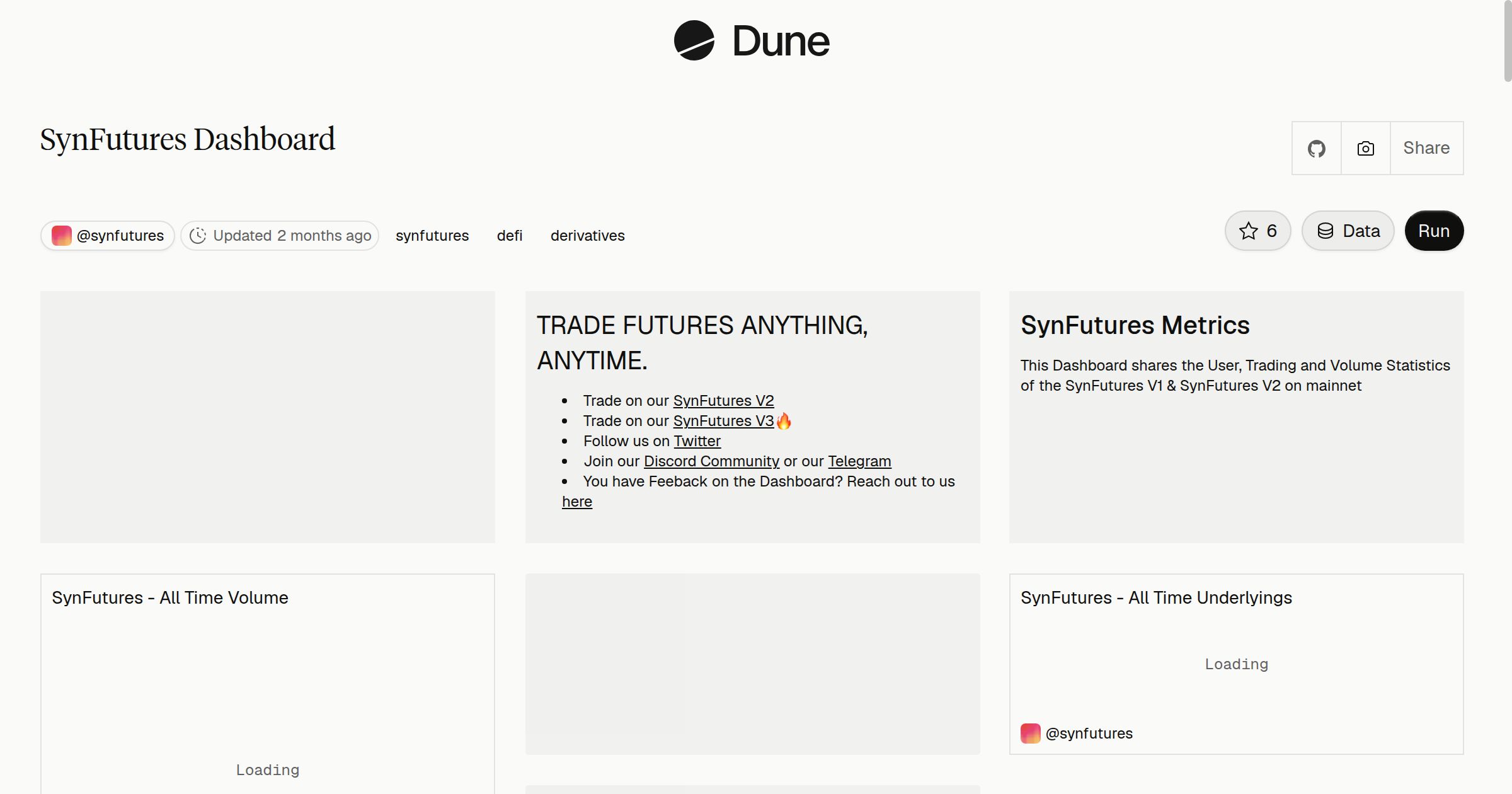Open the @synfutures author chip
The width and height of the screenshot is (1512, 794).
point(108,236)
